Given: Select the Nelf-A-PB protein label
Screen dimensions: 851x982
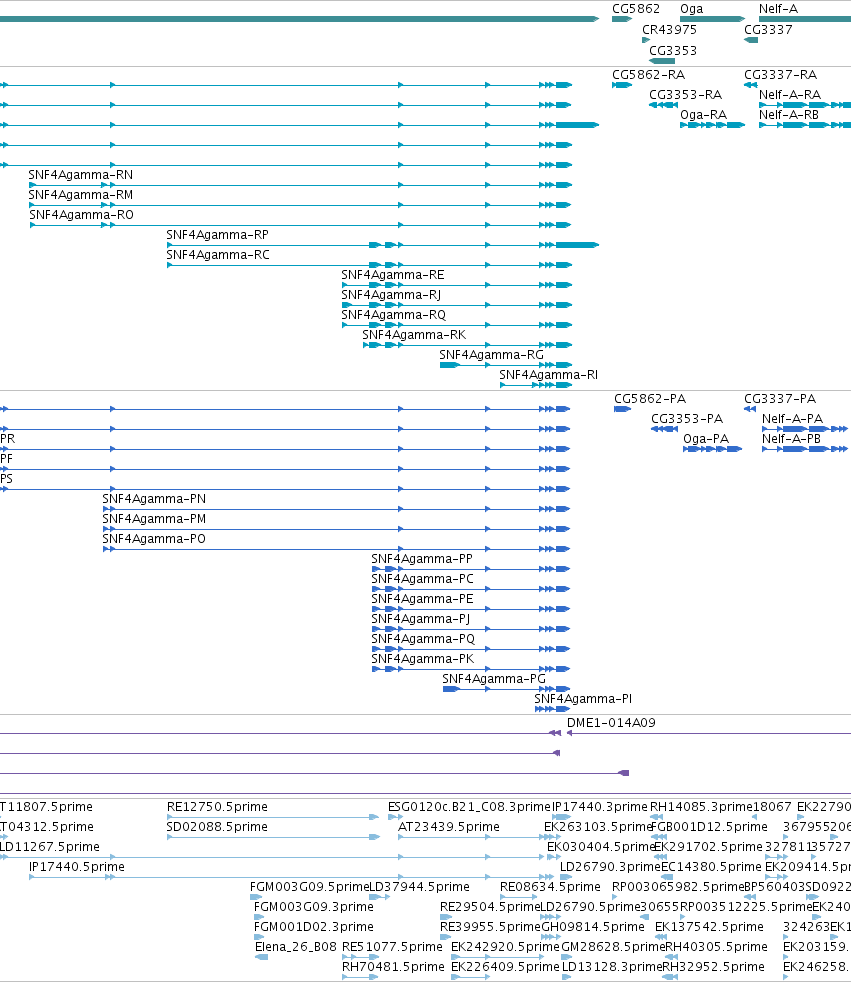Looking at the screenshot, I should tap(791, 439).
